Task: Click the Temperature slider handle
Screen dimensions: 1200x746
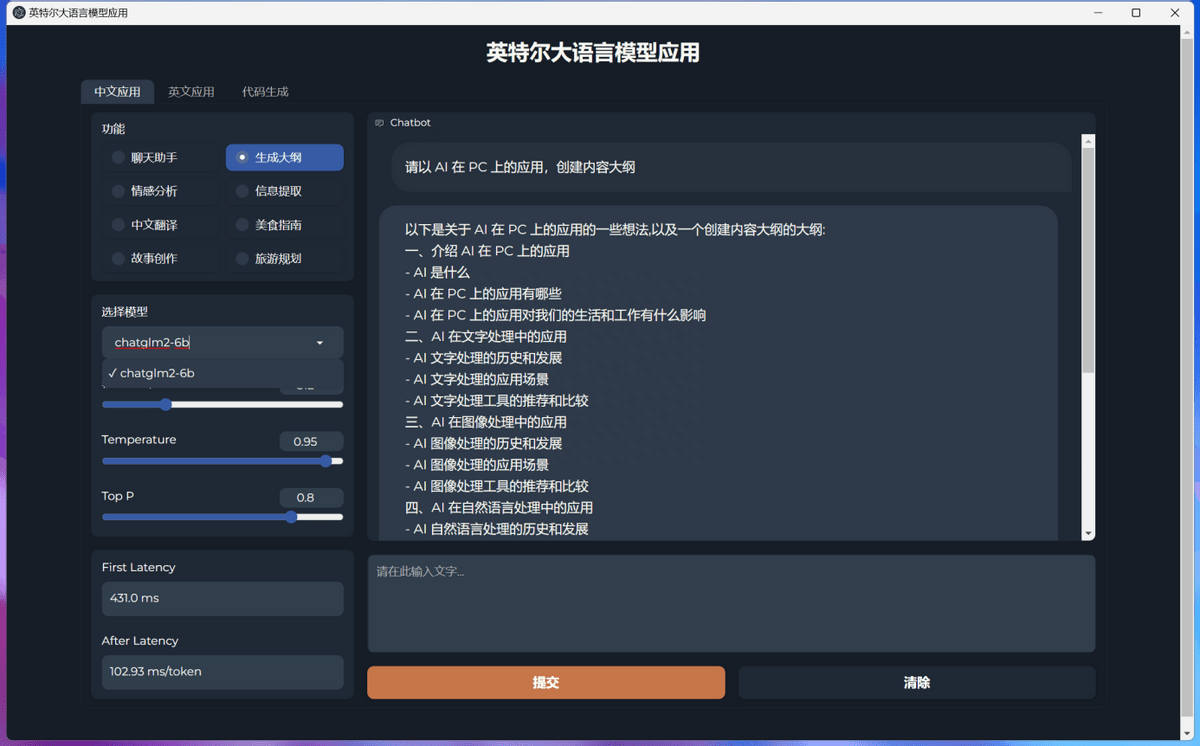Action: 326,461
